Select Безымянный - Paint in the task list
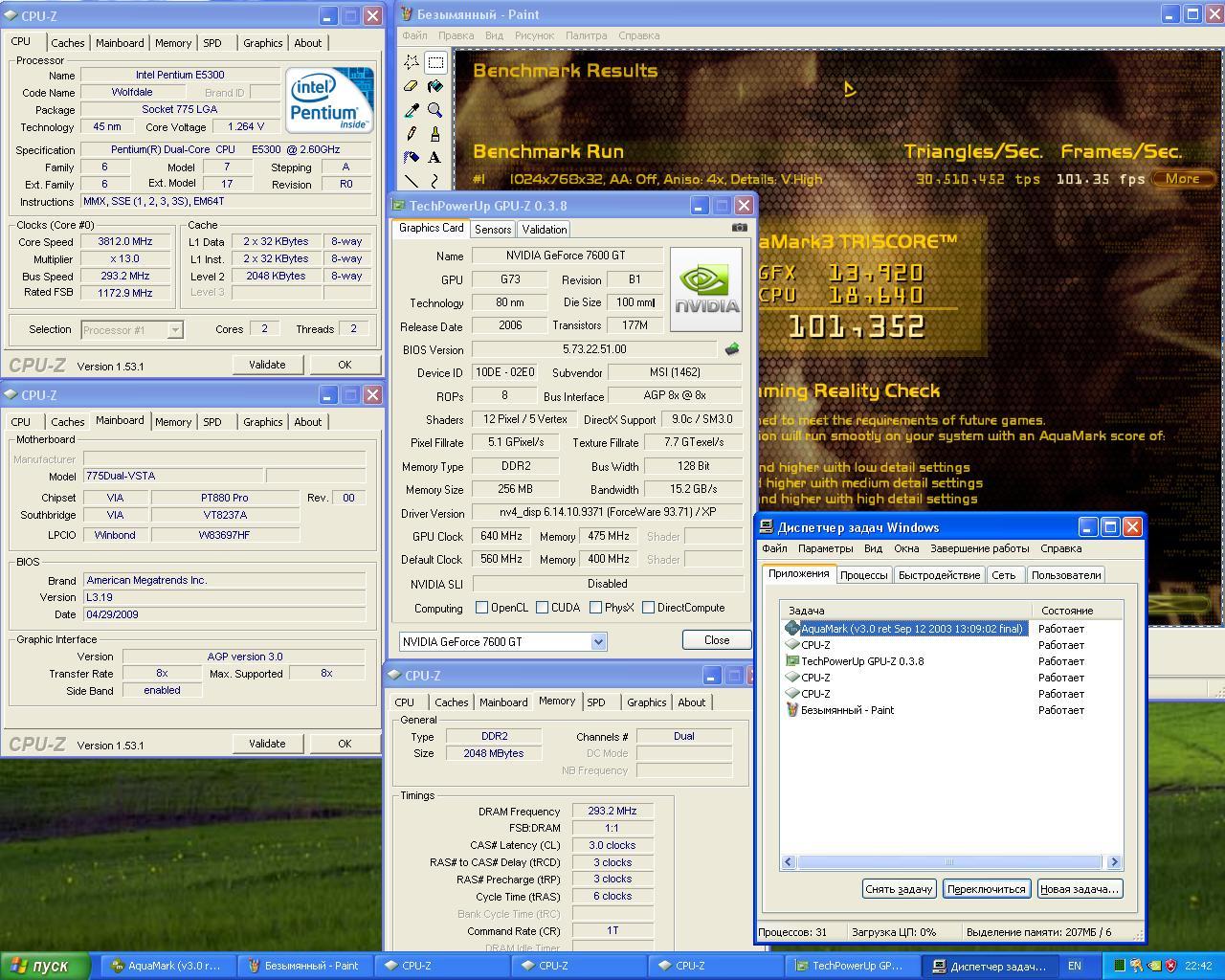The image size is (1225, 980). (847, 710)
